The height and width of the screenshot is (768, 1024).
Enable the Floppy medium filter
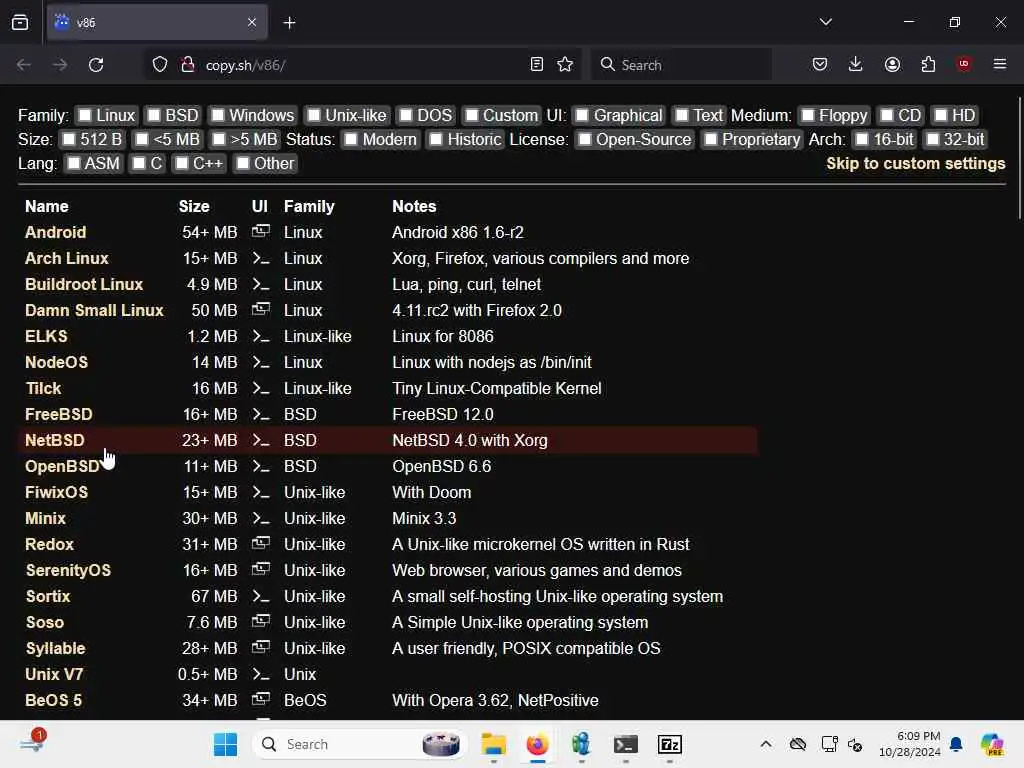[x=808, y=115]
